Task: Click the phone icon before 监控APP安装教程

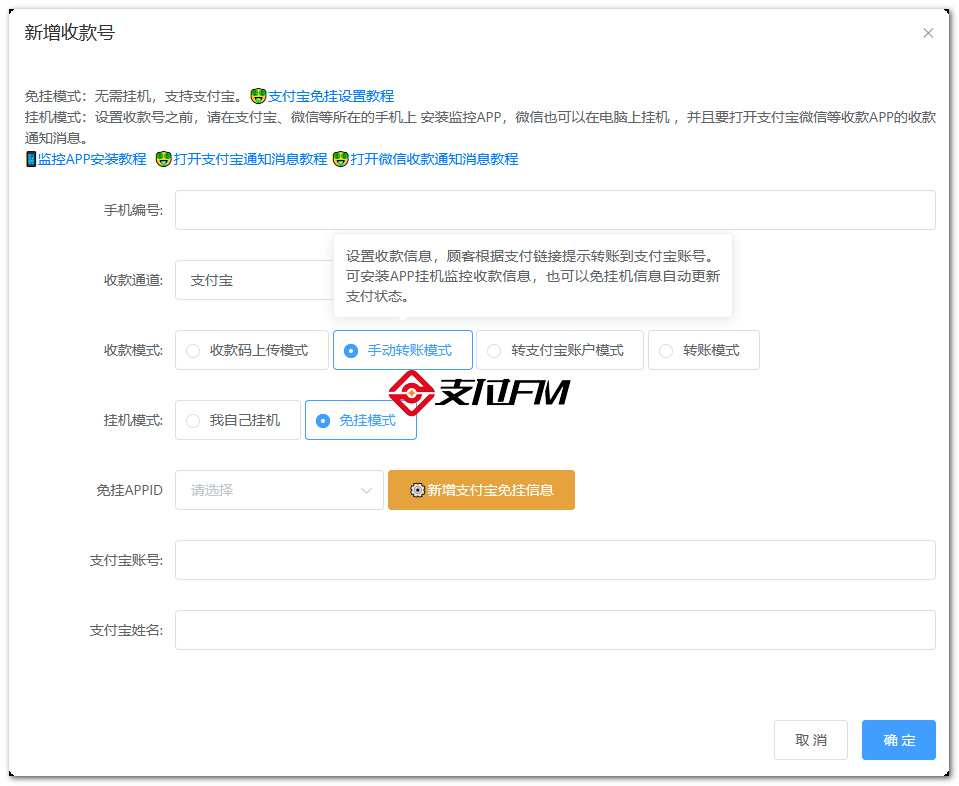Action: pos(31,159)
